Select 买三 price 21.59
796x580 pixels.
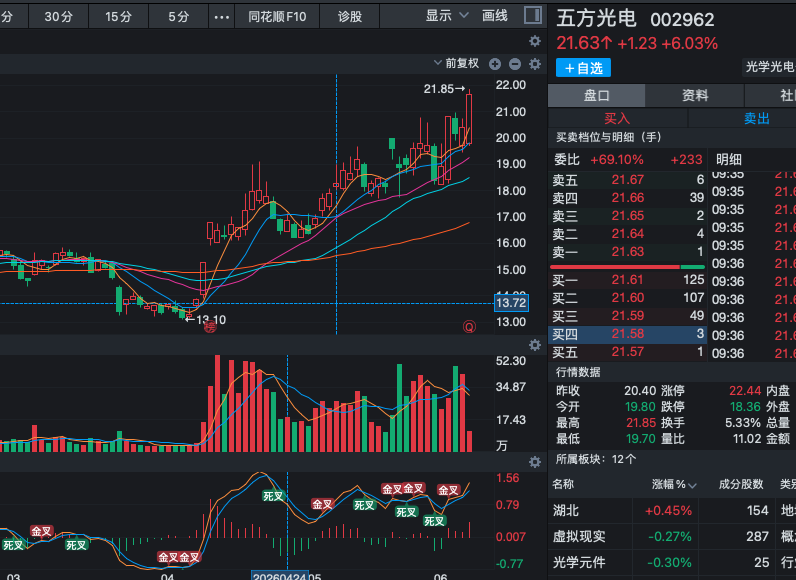coord(628,316)
